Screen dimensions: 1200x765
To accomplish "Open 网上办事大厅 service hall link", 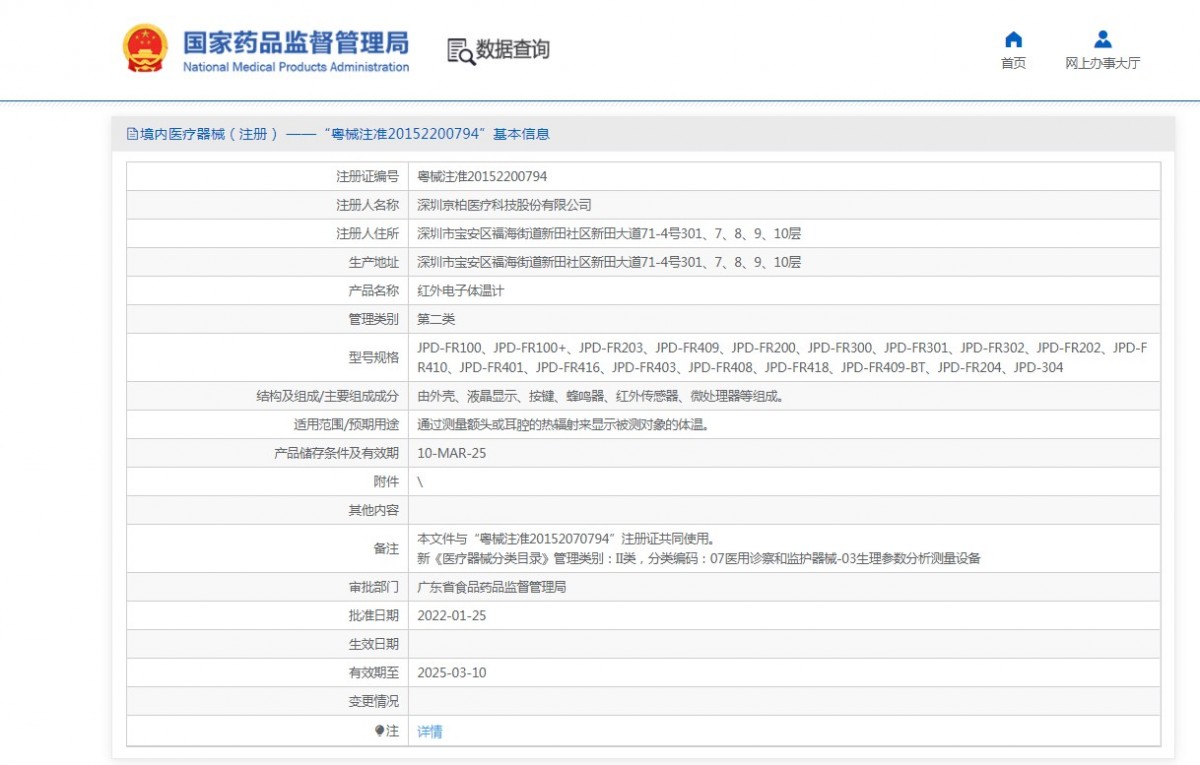I will click(1102, 63).
